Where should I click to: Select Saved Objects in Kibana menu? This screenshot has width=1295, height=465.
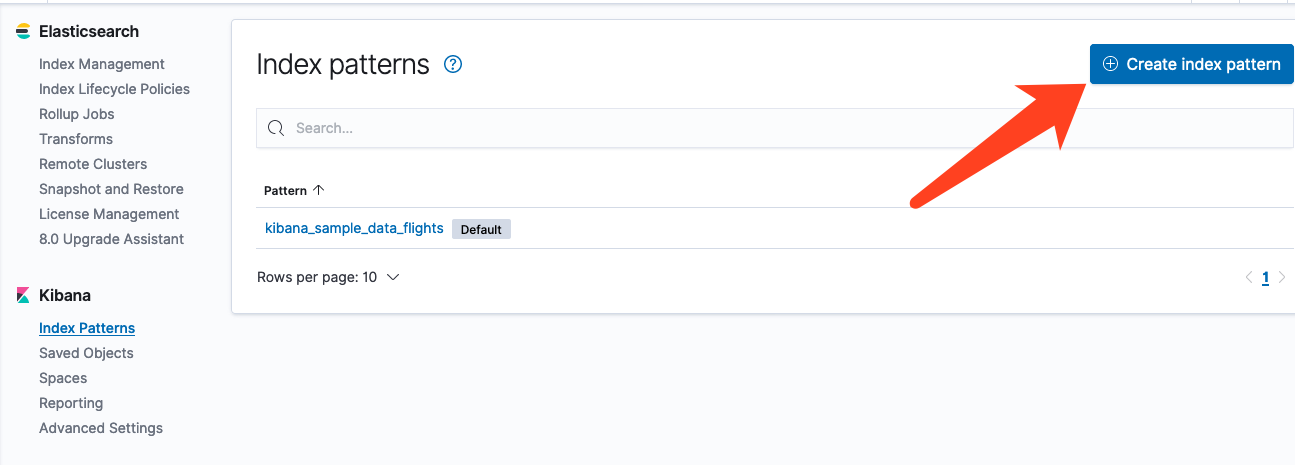[x=86, y=353]
